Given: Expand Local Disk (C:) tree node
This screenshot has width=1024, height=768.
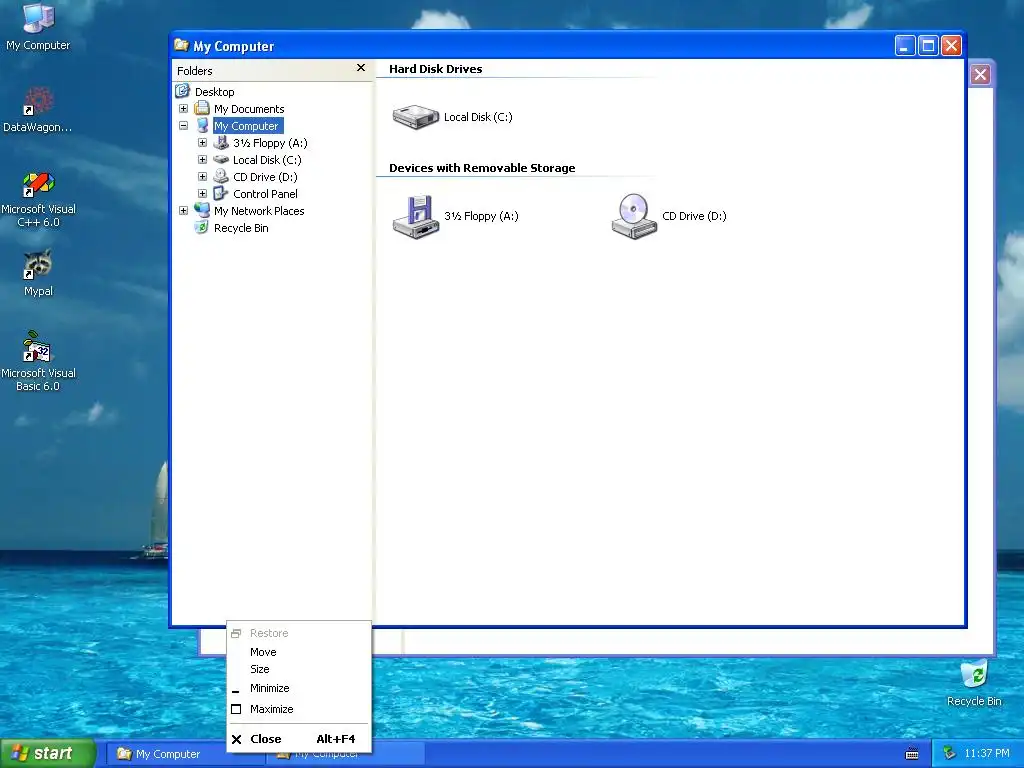Looking at the screenshot, I should point(202,159).
